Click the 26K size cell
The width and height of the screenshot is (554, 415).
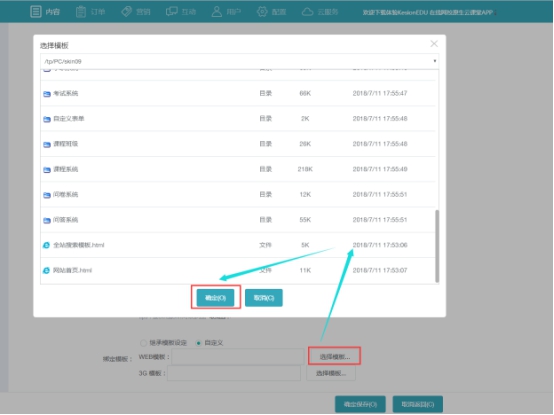click(x=305, y=144)
